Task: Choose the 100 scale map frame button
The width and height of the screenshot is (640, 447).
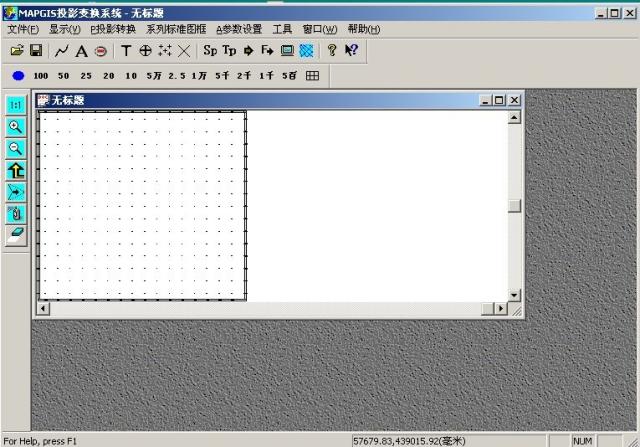Action: click(40, 76)
